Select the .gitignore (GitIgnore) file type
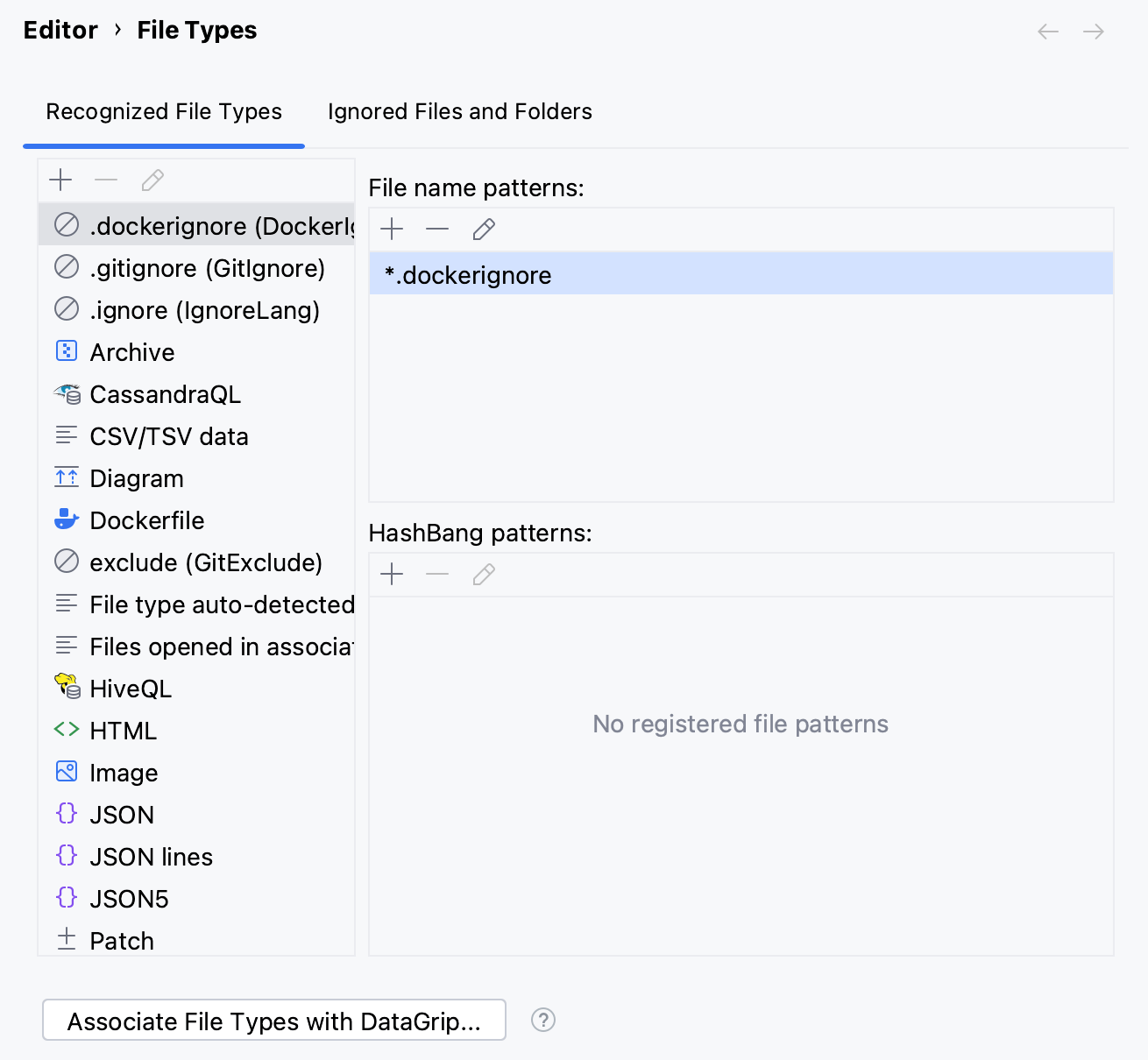Screen dimensions: 1148x1060 [207, 268]
